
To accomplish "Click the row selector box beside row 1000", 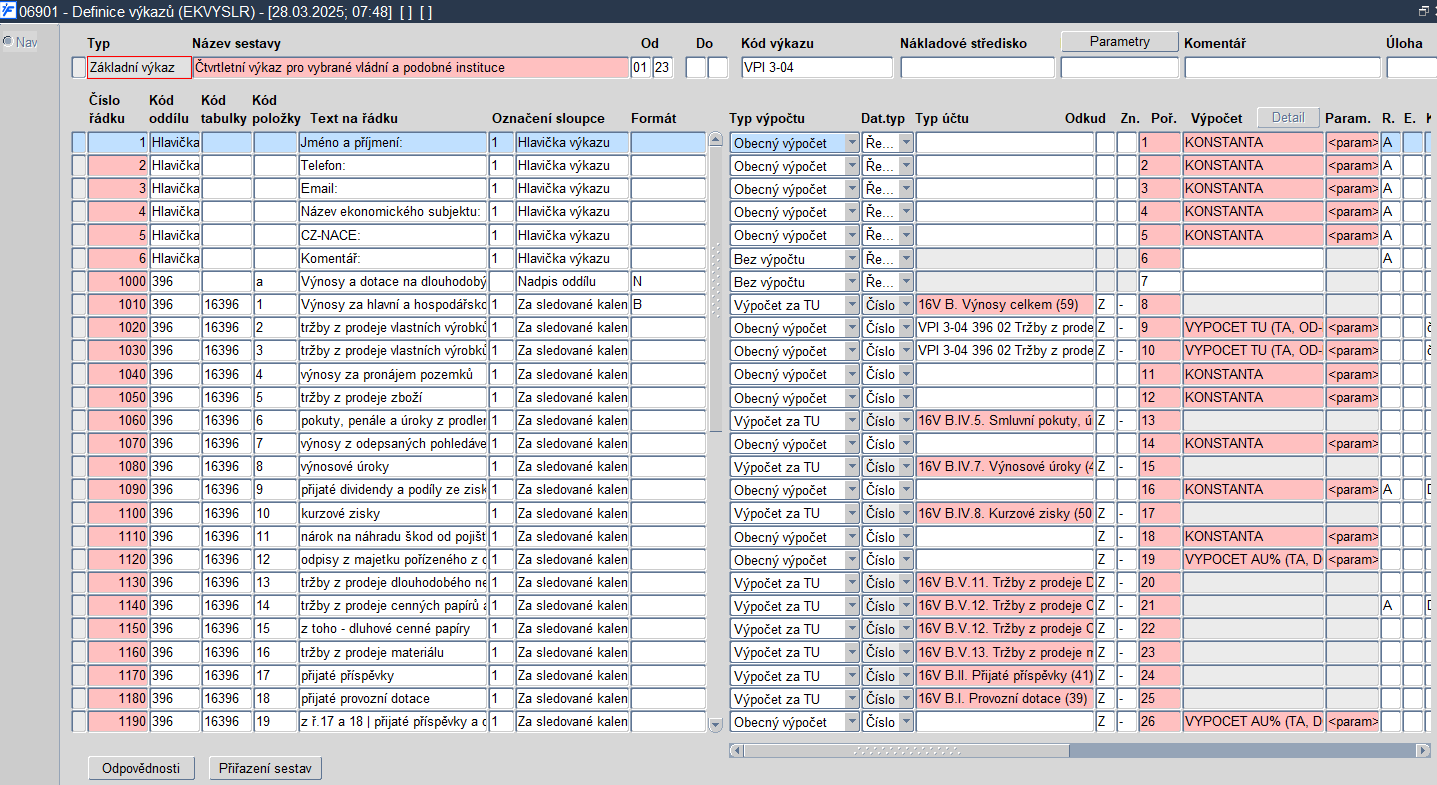I will (79, 282).
